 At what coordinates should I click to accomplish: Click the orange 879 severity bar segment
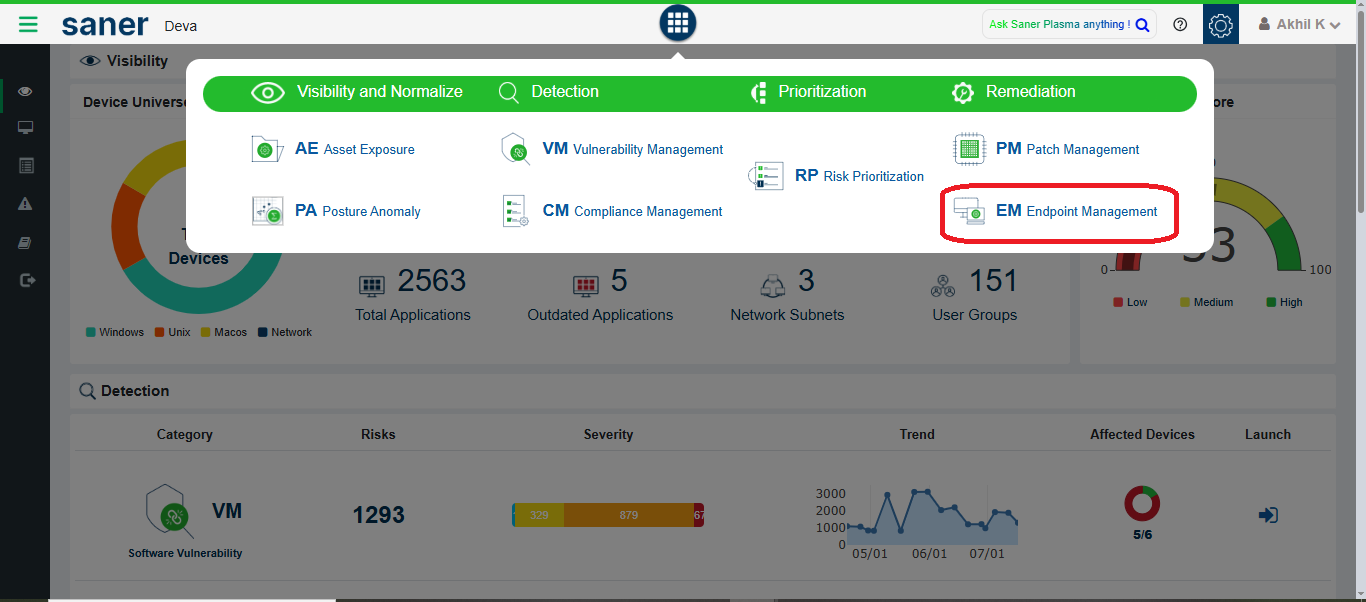pos(628,515)
